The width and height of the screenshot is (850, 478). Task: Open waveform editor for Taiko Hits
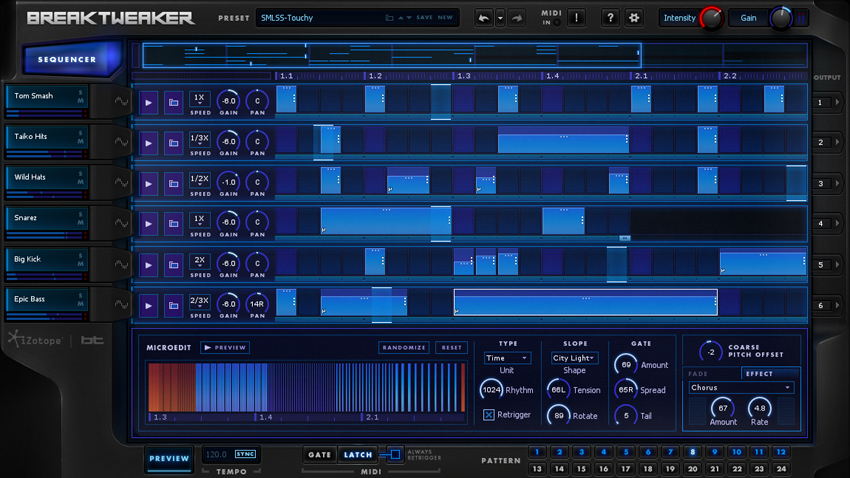coord(121,142)
